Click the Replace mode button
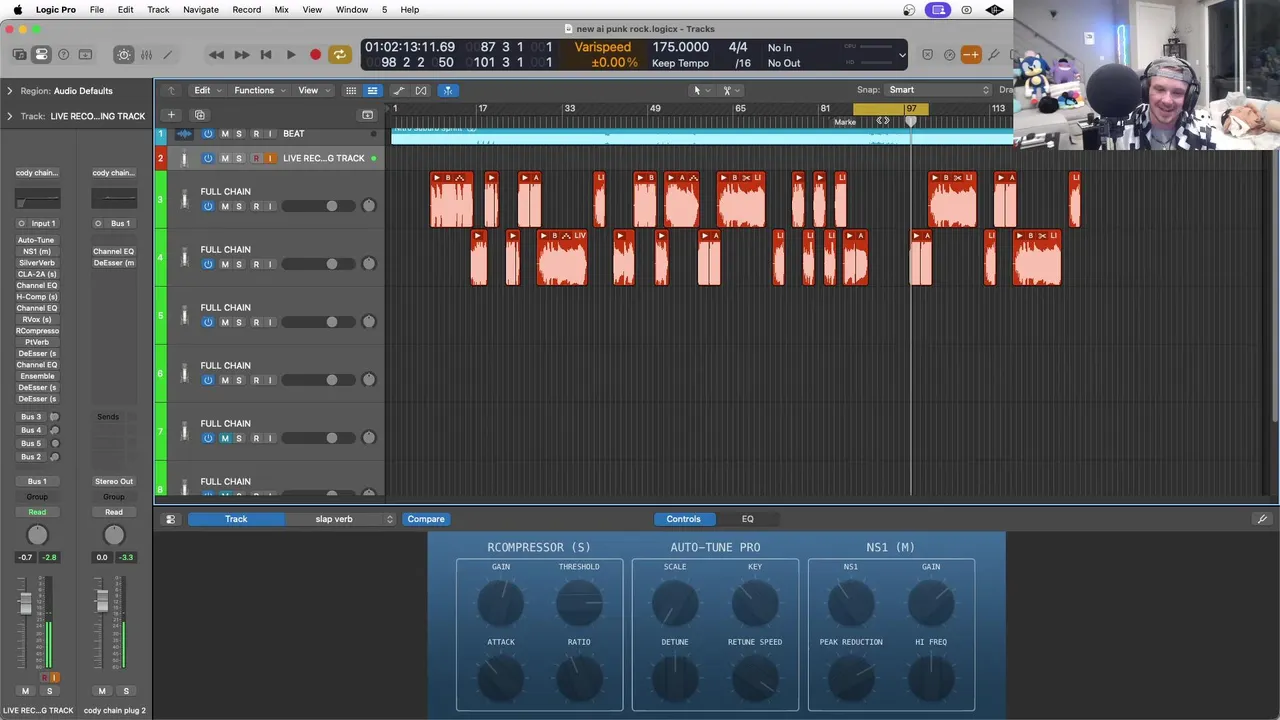The height and width of the screenshot is (720, 1280). (x=927, y=54)
